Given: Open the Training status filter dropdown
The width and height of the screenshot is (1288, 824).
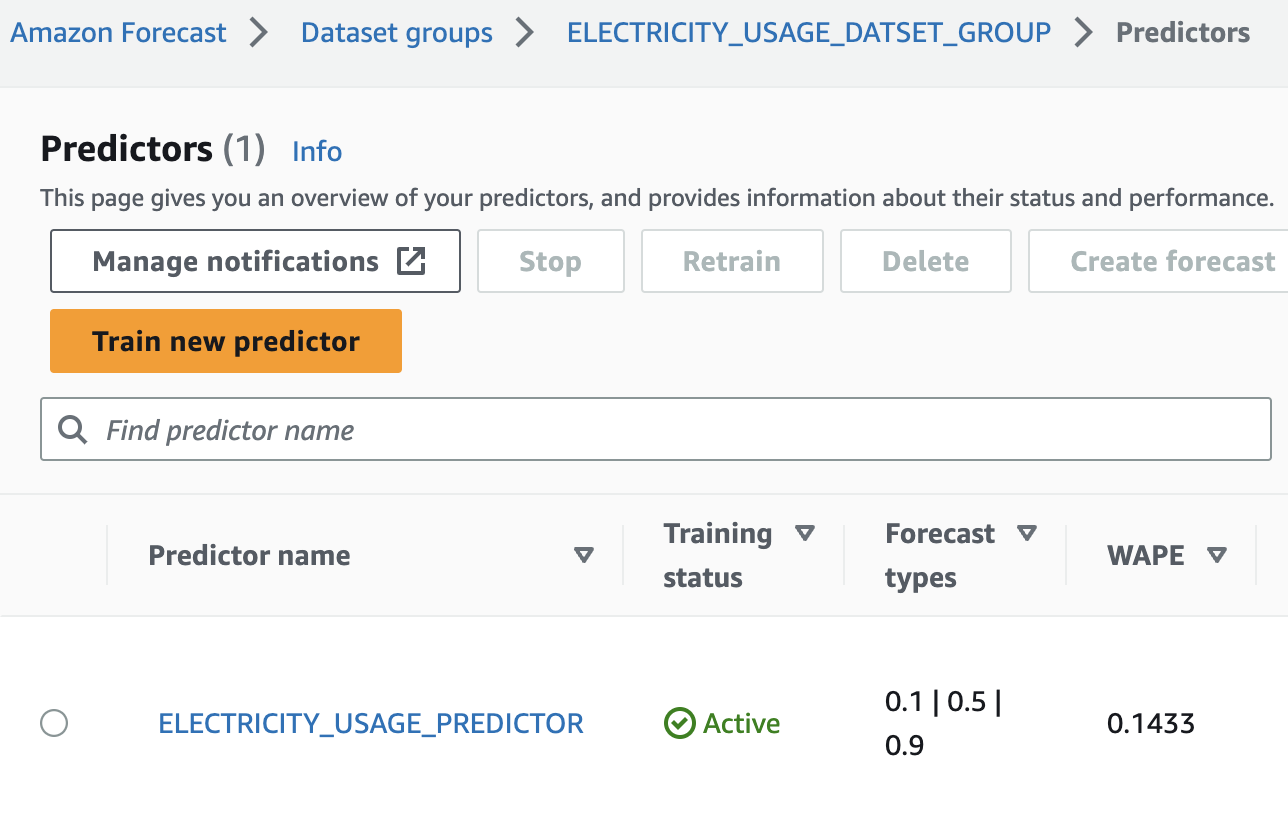Looking at the screenshot, I should [806, 533].
